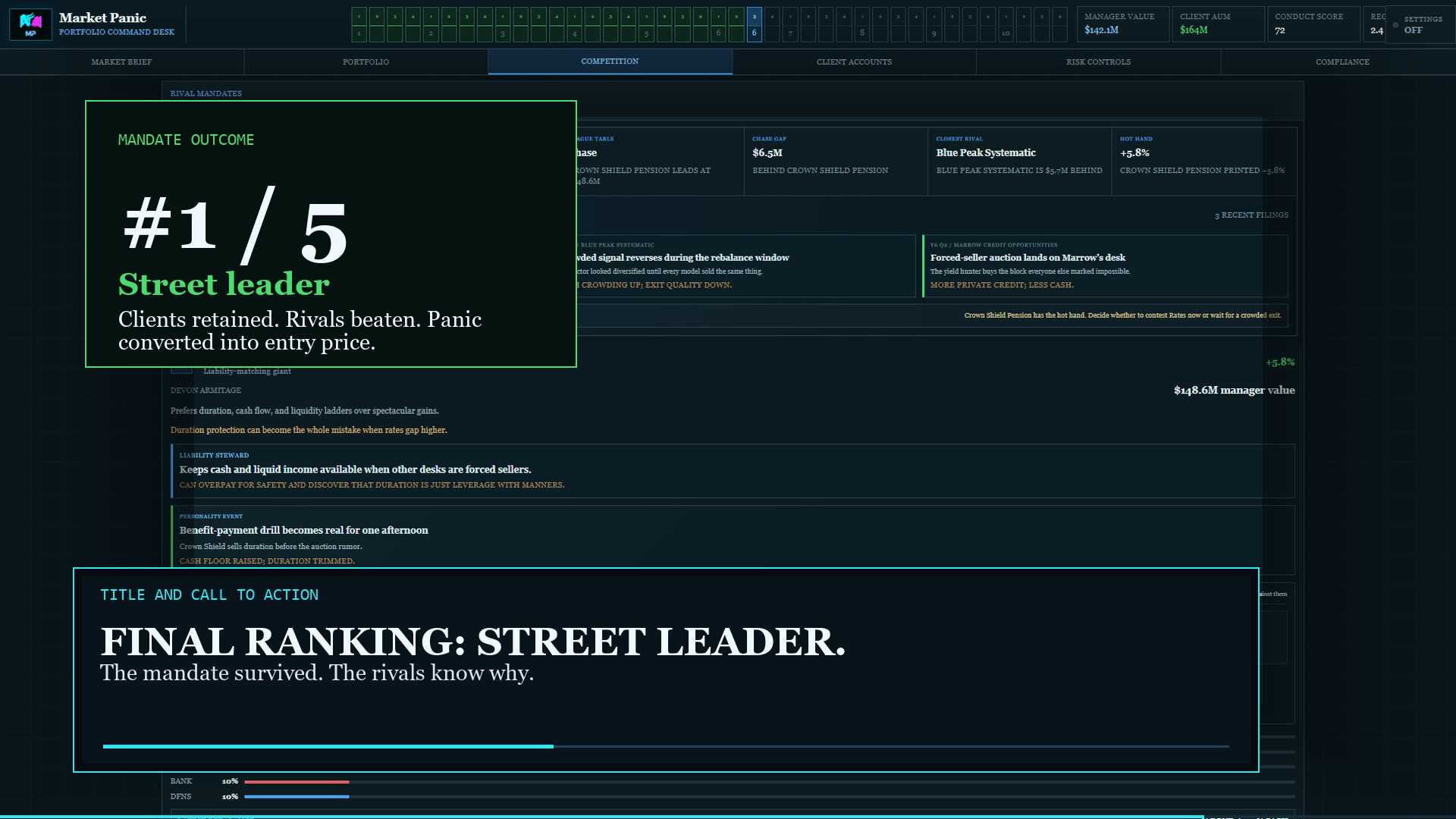
Task: Open the signal reverses rebalance window filing
Action: tap(745, 265)
